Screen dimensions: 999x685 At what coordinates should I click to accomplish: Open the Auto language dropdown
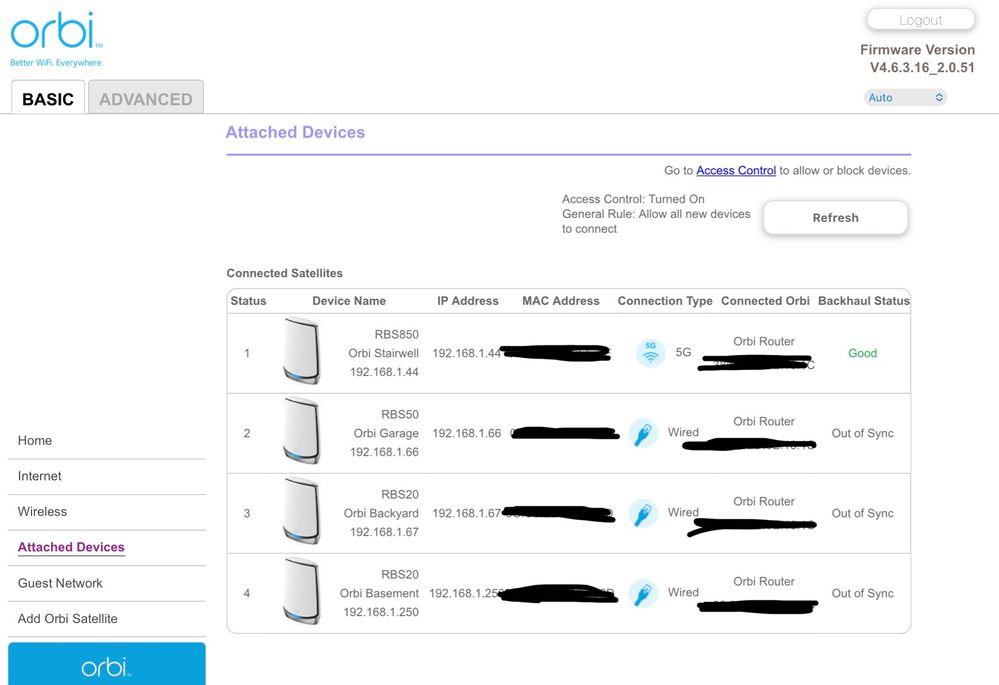[905, 98]
